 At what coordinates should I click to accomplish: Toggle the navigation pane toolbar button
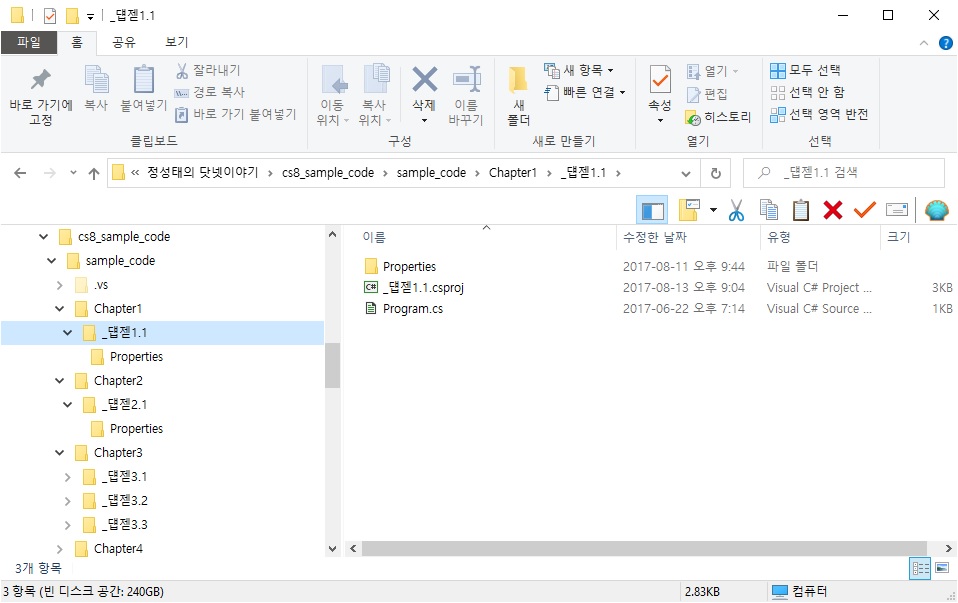(x=653, y=210)
